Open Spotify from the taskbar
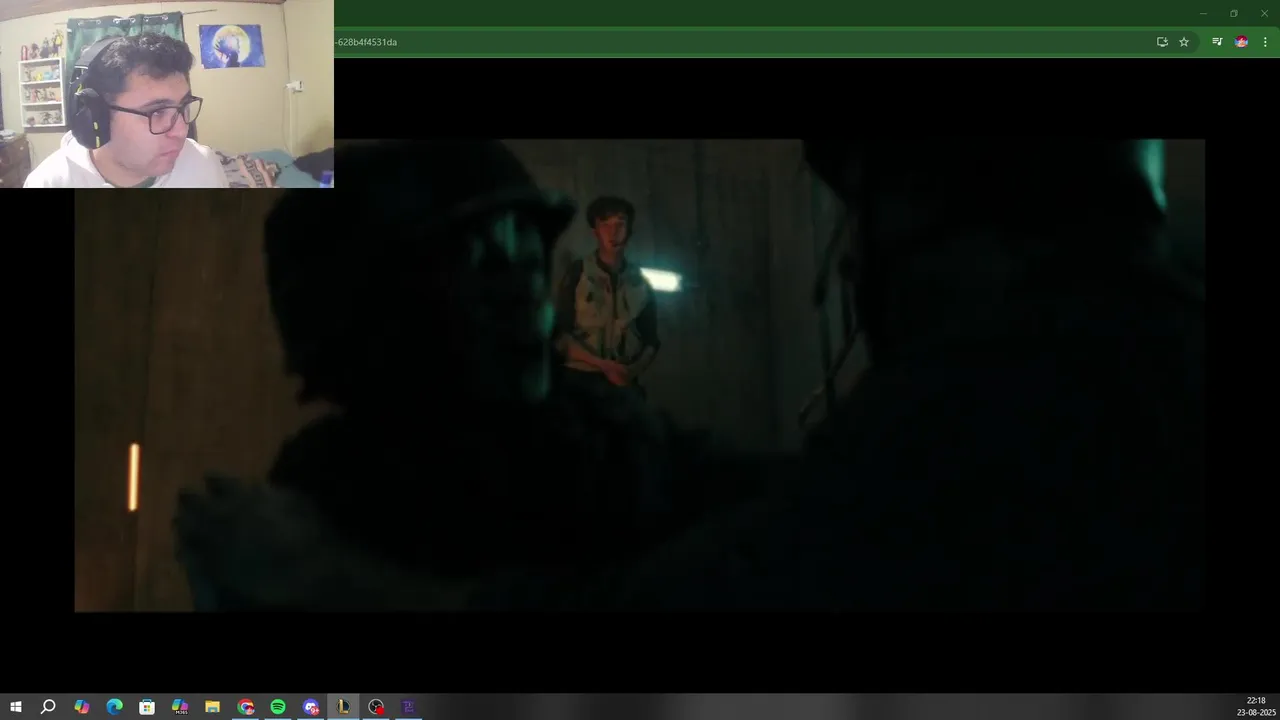Screen dimensions: 1280x720 pos(278,707)
